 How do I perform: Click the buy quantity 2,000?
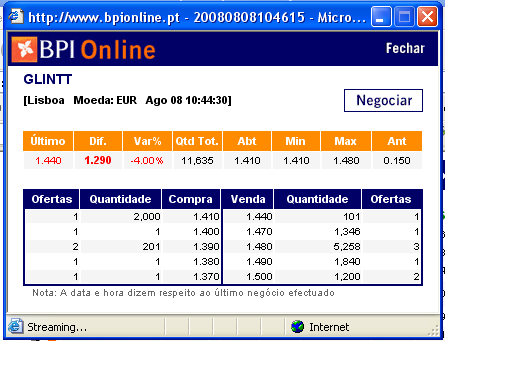(147, 217)
